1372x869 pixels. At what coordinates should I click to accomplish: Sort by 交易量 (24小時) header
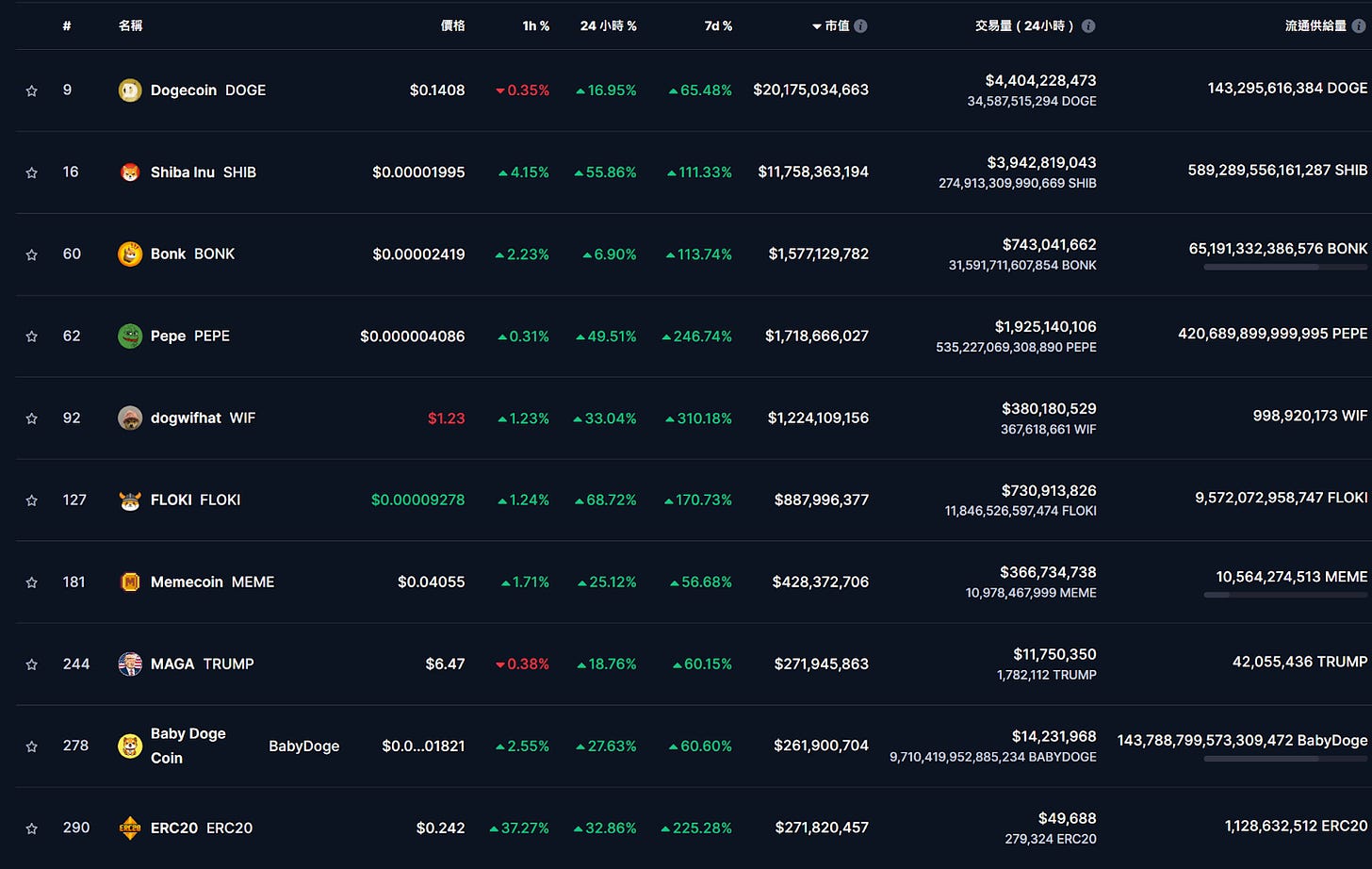pos(1025,26)
